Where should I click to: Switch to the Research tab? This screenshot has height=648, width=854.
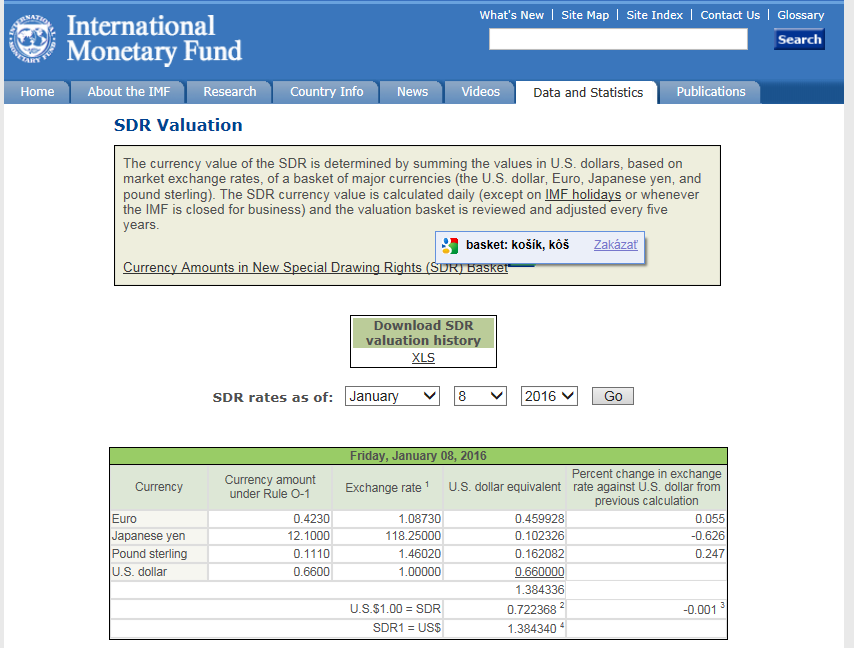click(x=229, y=92)
